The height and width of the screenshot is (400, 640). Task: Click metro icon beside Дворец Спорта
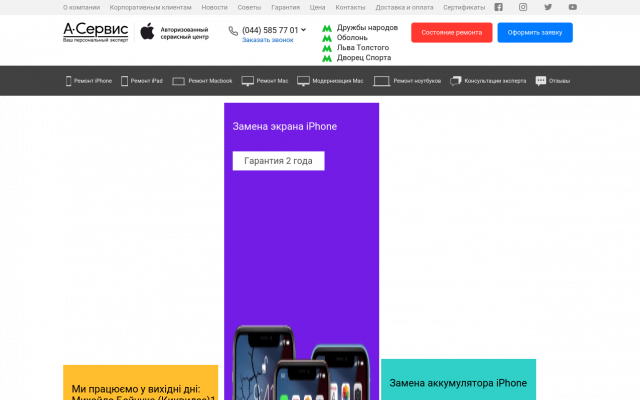coord(327,58)
